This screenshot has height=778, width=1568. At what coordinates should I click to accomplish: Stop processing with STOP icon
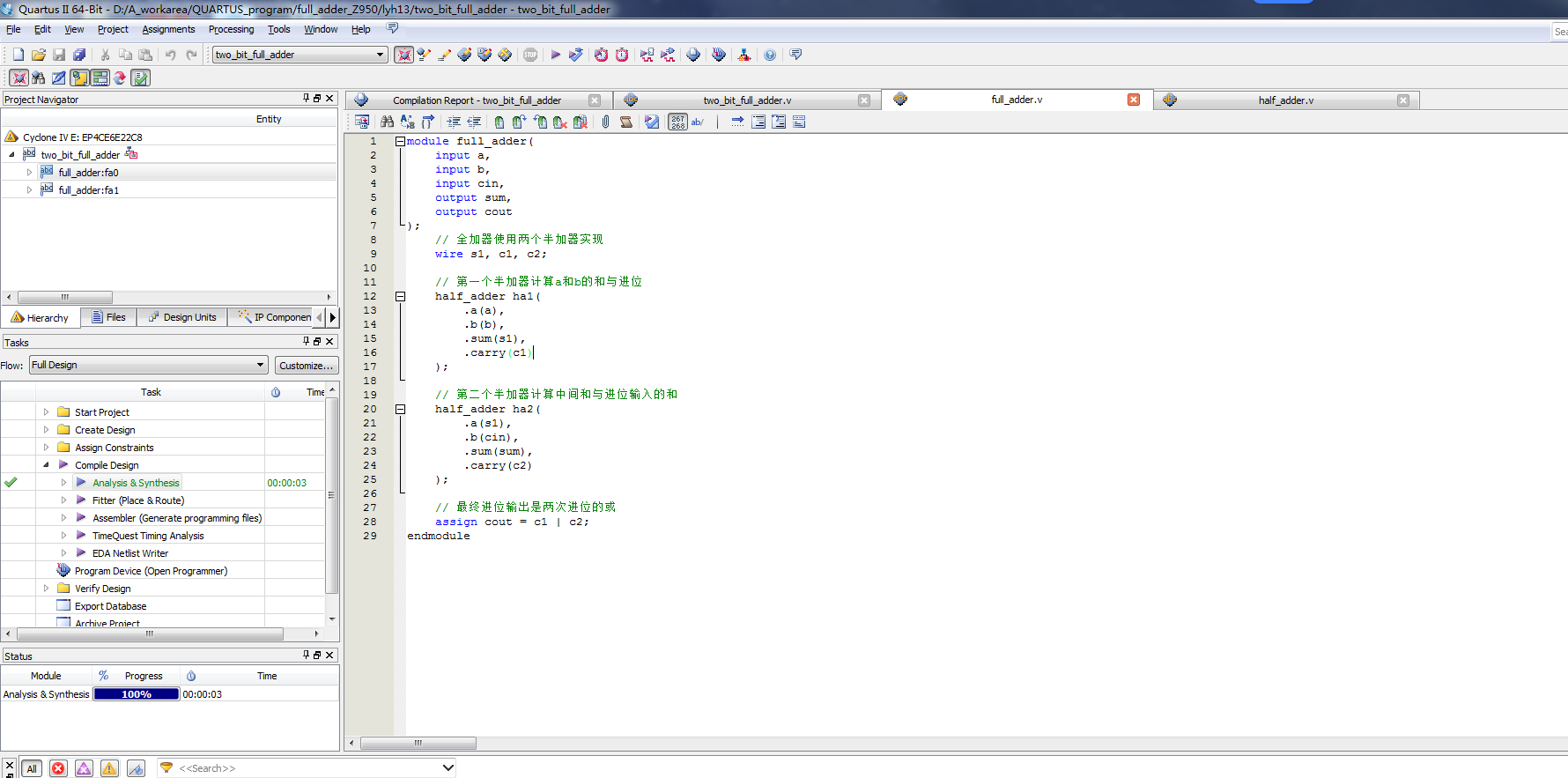click(530, 55)
